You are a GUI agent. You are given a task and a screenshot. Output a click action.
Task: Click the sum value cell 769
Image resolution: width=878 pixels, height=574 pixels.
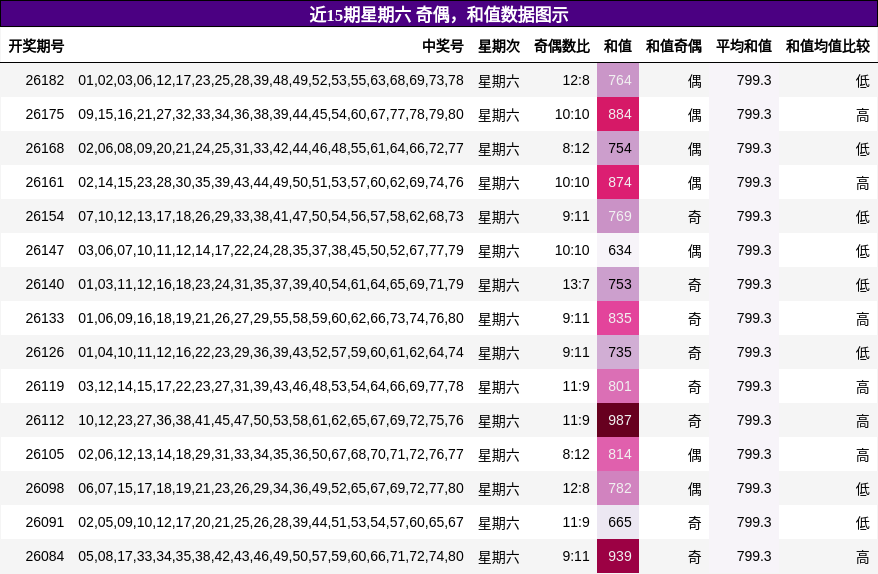point(618,216)
